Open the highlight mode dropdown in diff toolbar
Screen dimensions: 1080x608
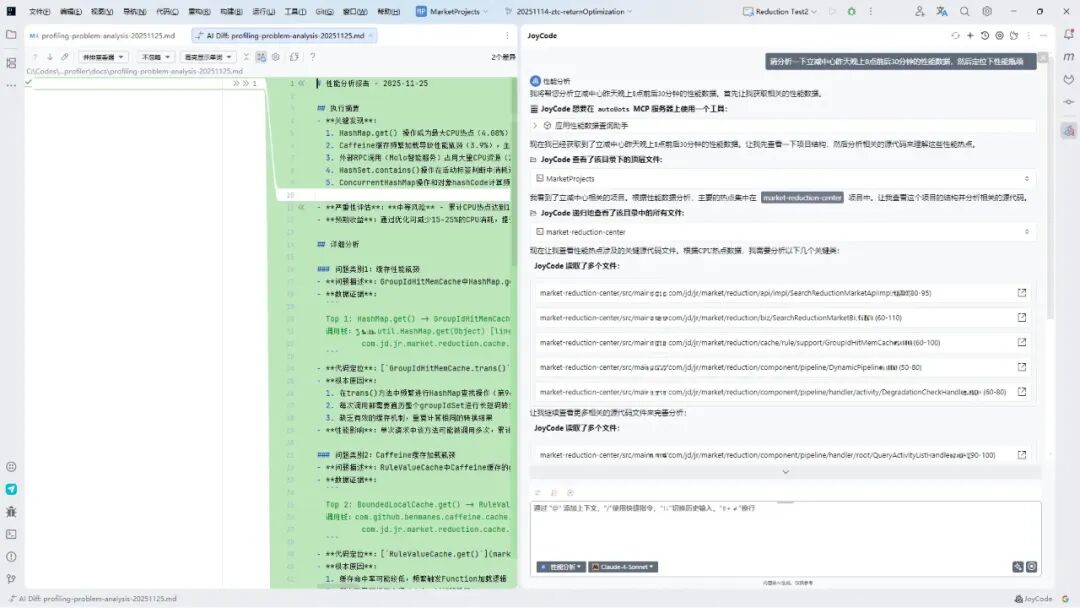[207, 57]
